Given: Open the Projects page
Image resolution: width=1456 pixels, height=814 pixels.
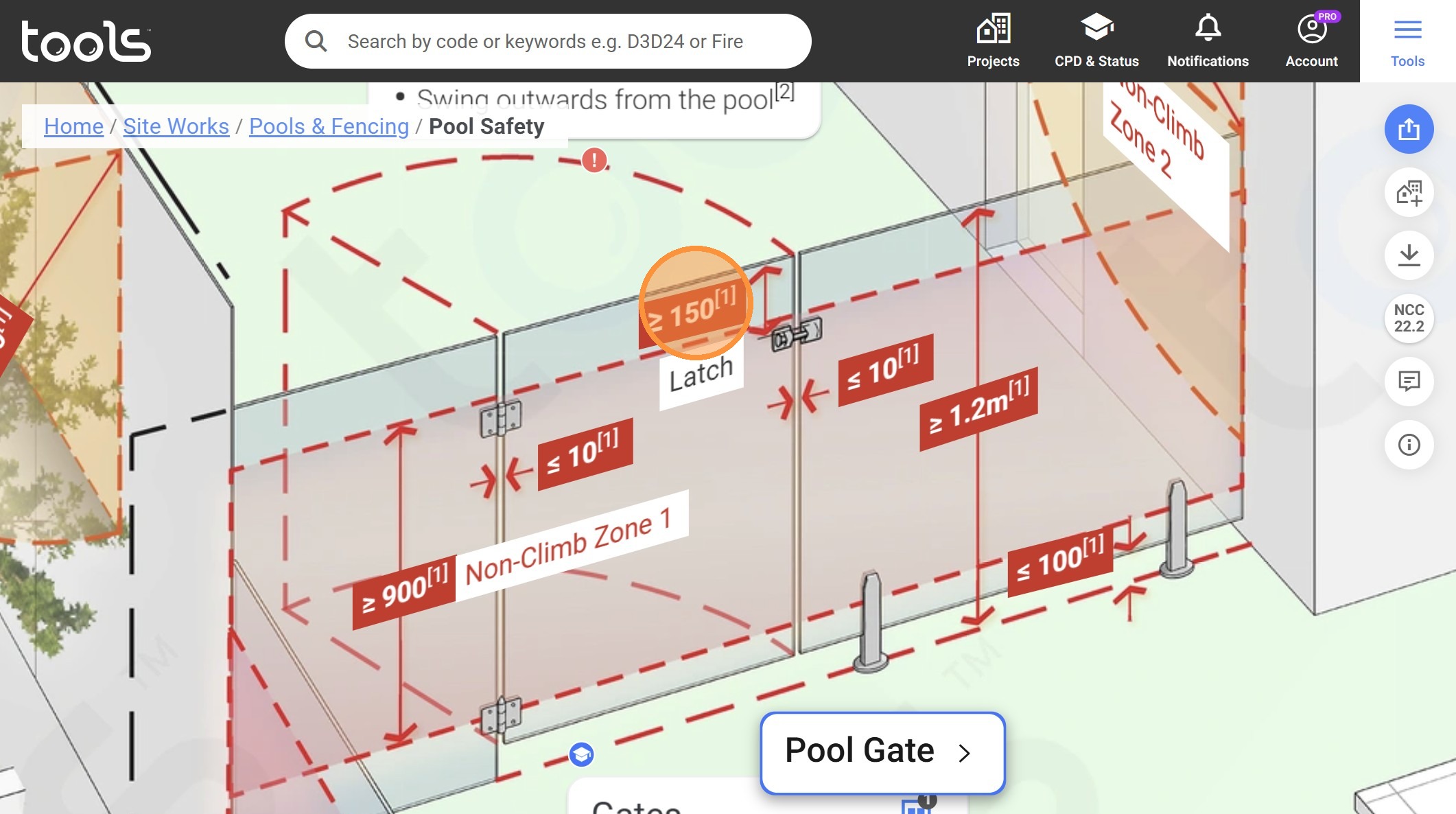Looking at the screenshot, I should pyautogui.click(x=993, y=41).
